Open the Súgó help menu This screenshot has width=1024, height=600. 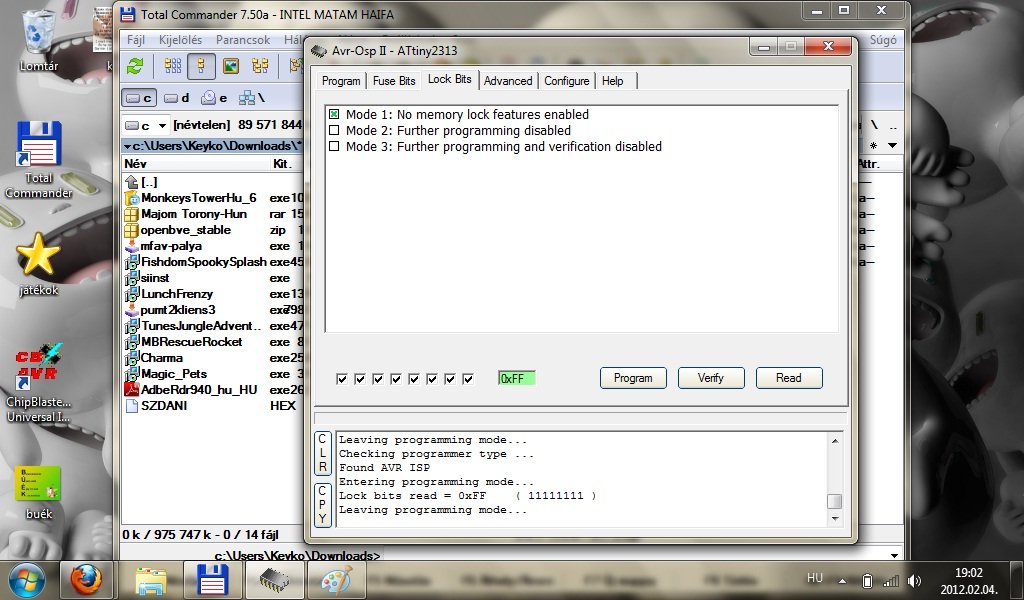pos(883,40)
